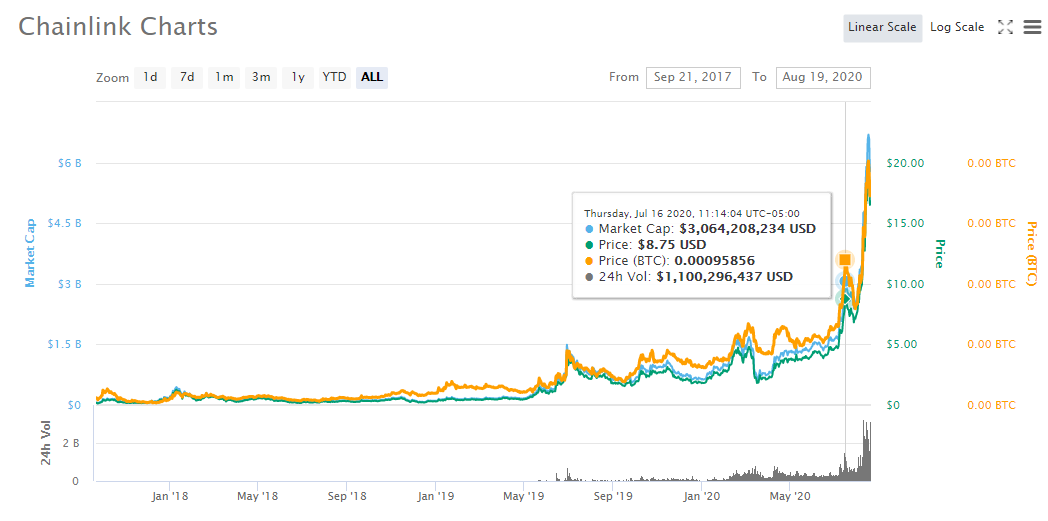The height and width of the screenshot is (521, 1048).
Task: Switch to Linear Scale
Action: [x=882, y=28]
